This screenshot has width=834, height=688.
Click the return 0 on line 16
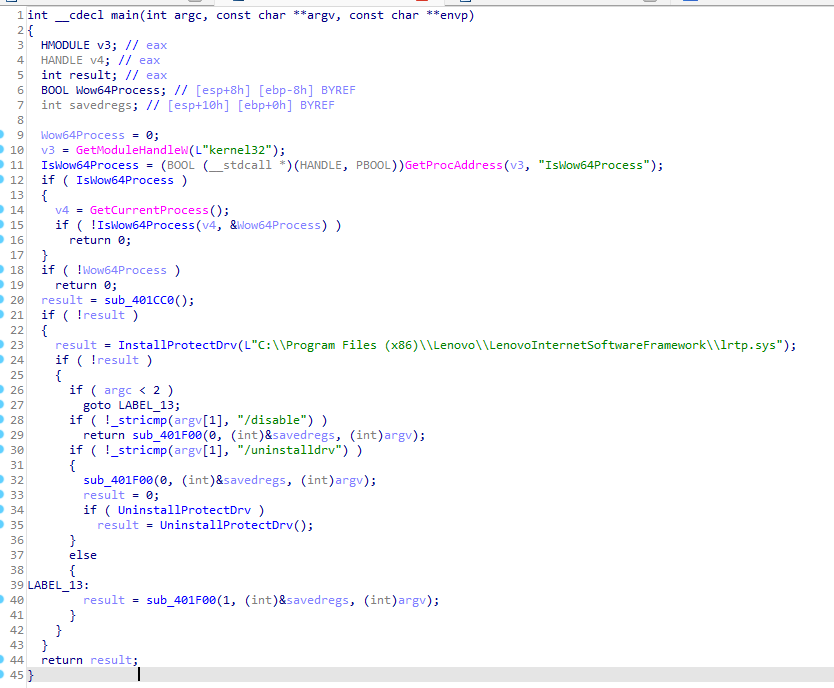pyautogui.click(x=100, y=240)
